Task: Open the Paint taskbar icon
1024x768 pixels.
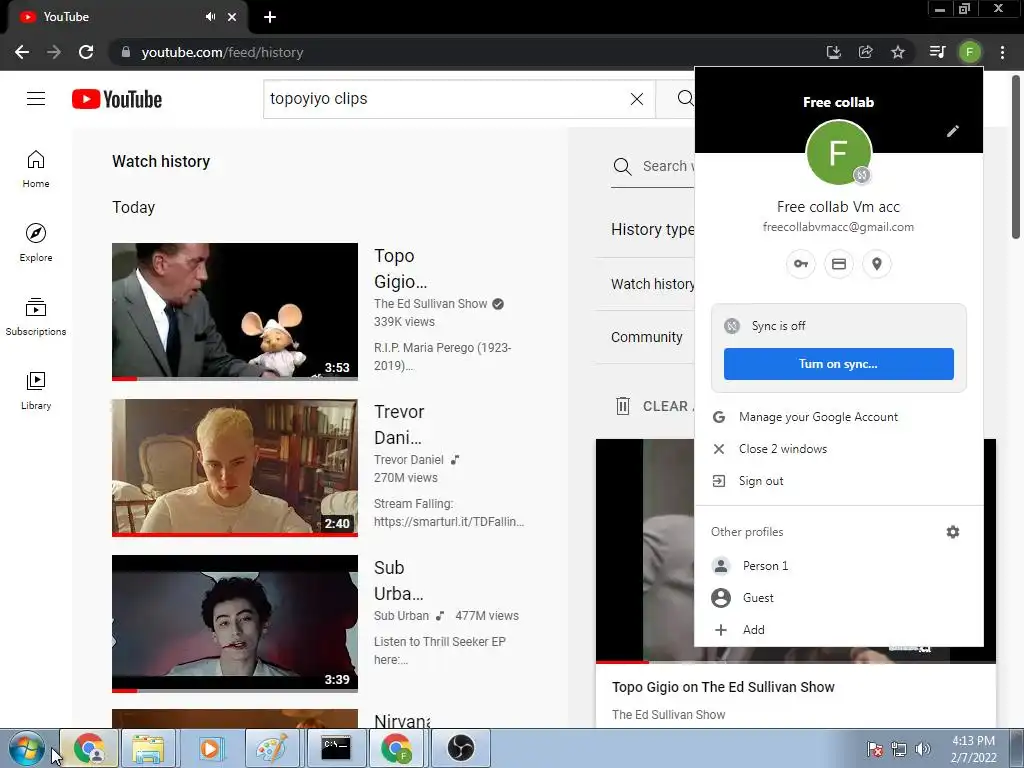Action: [x=272, y=748]
